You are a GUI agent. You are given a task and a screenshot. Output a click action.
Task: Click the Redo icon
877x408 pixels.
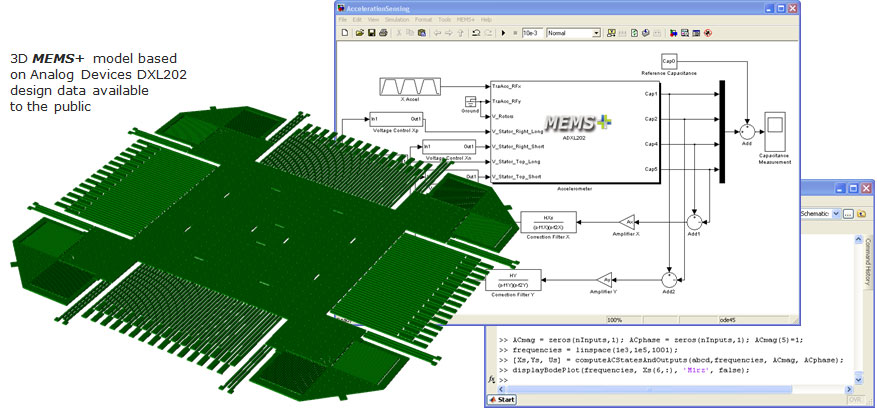click(488, 33)
